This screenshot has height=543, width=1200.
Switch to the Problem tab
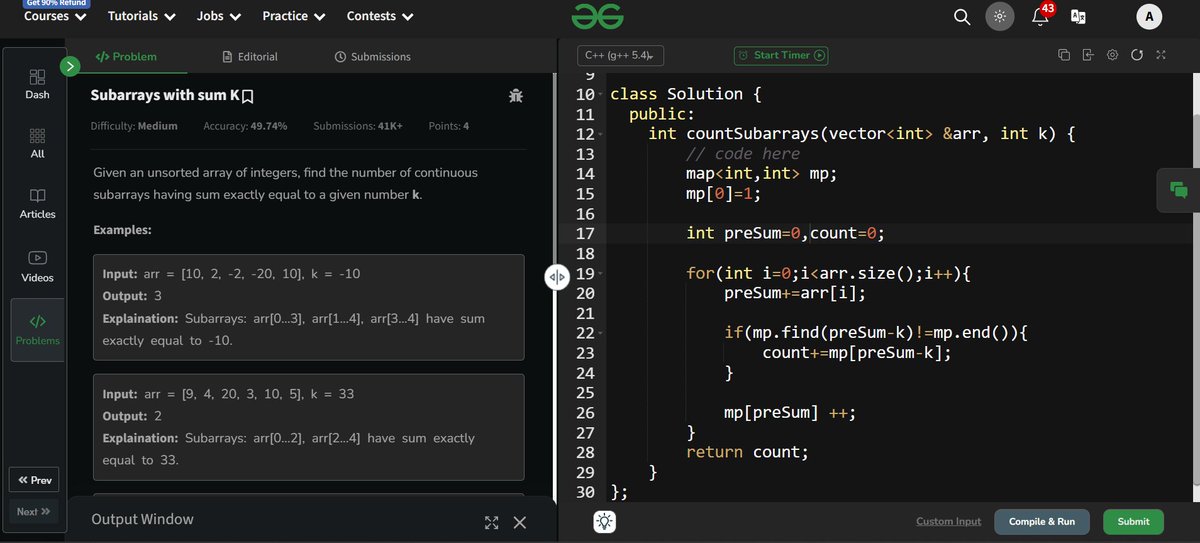pyautogui.click(x=126, y=57)
